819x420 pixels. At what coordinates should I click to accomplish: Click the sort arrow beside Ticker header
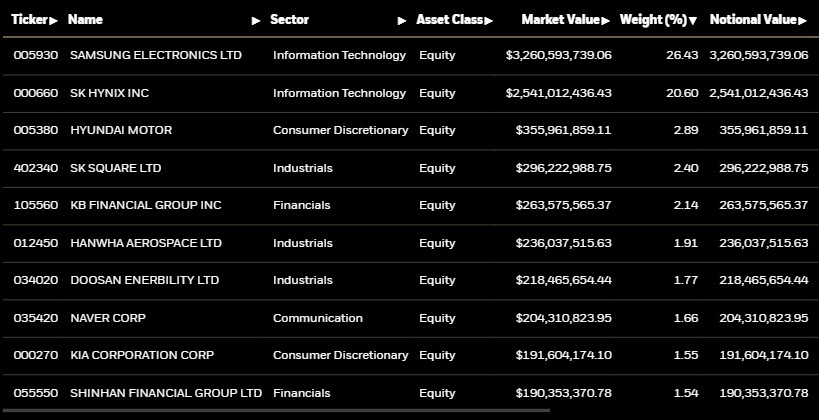(x=54, y=20)
